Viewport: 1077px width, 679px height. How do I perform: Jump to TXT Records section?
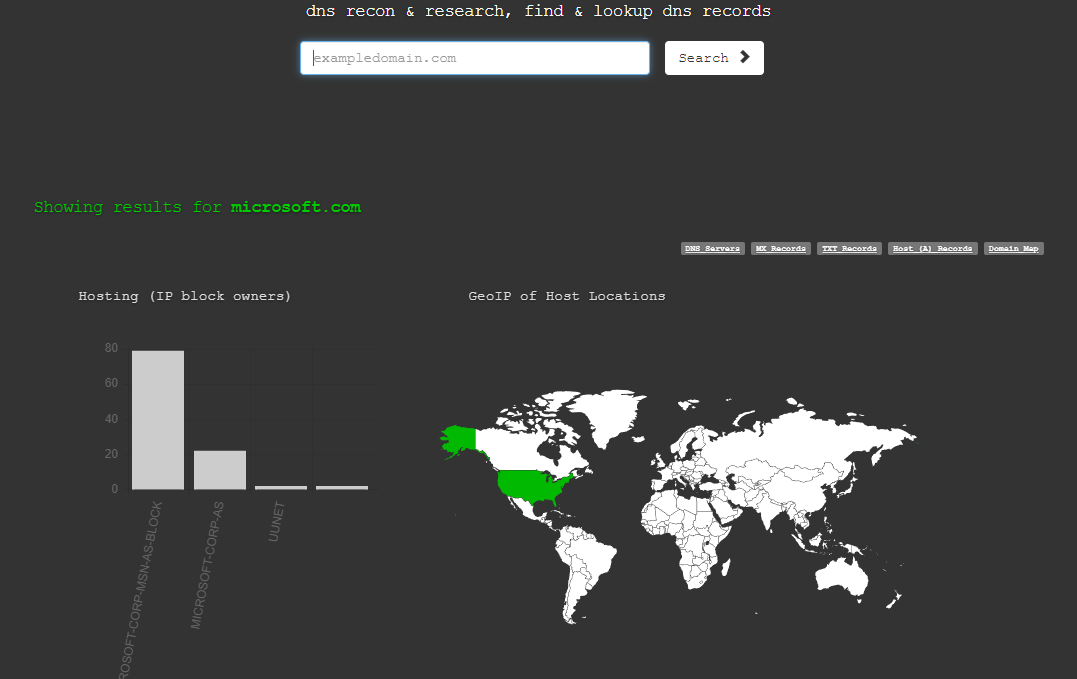(x=849, y=249)
